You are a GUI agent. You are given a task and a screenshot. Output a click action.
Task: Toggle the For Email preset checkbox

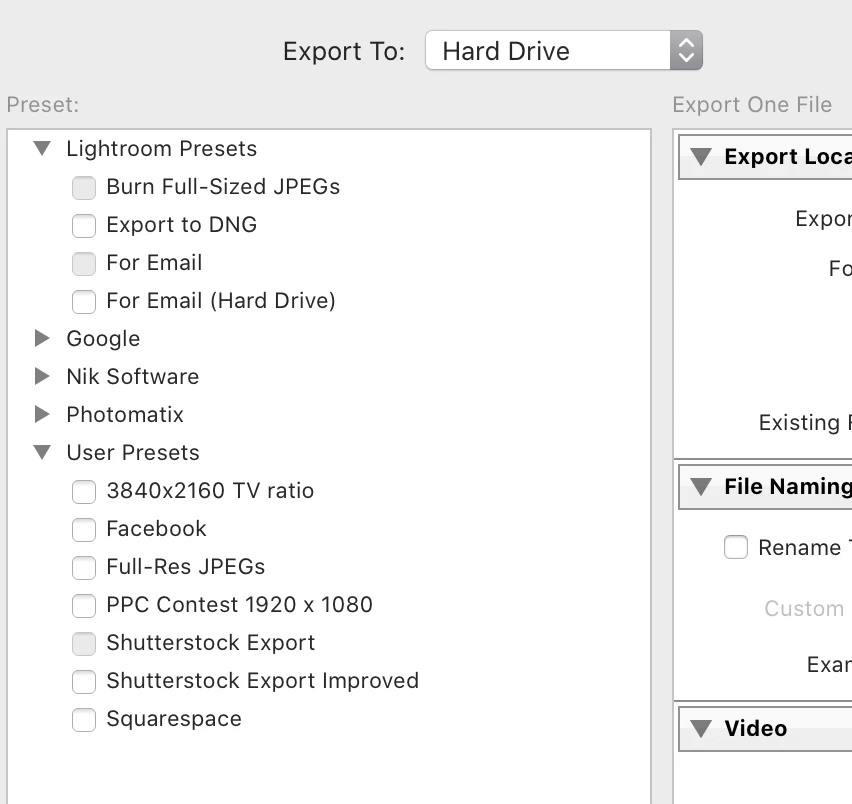tap(84, 263)
